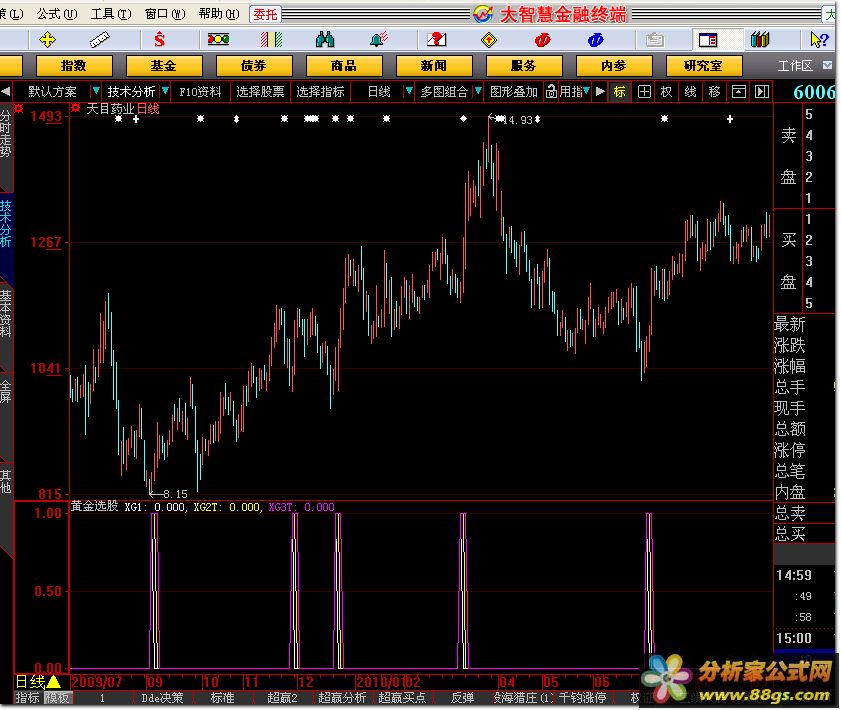Select the 超赢买点 indicator tab
Viewport: 841px width, 710px height.
pyautogui.click(x=402, y=698)
